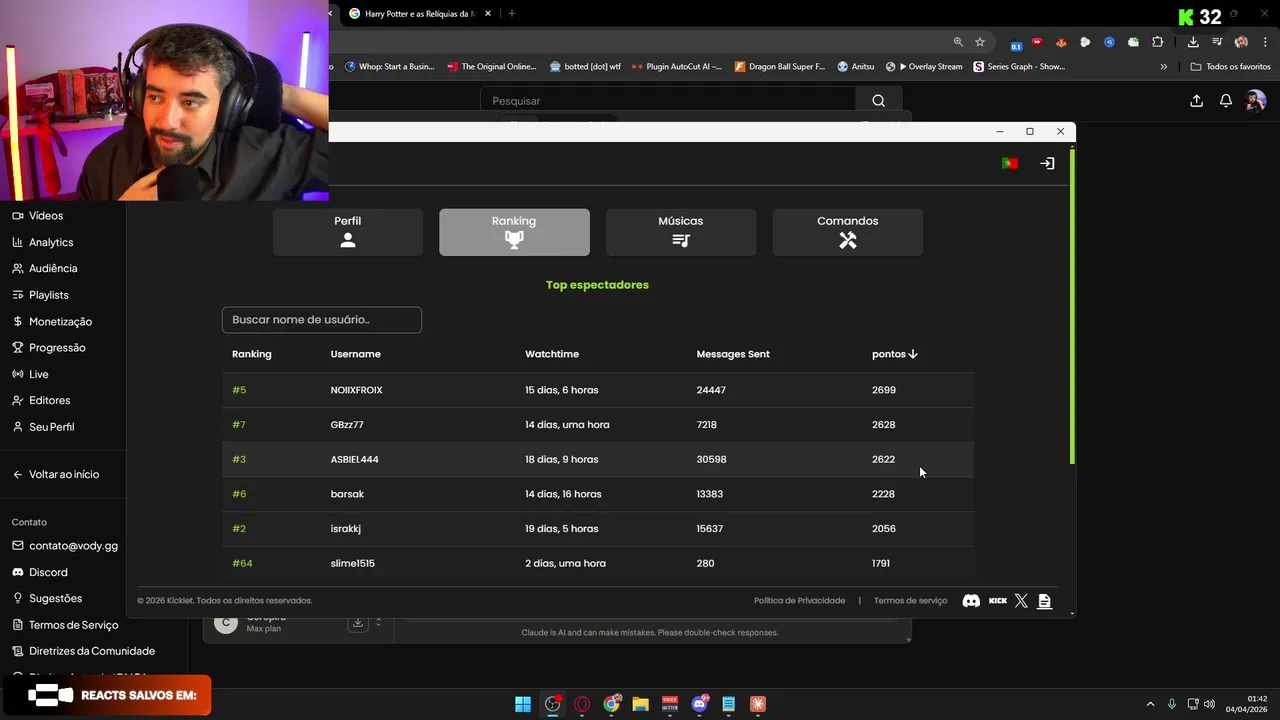Open Todos os favoritos folder
1280x720 pixels.
click(1231, 67)
